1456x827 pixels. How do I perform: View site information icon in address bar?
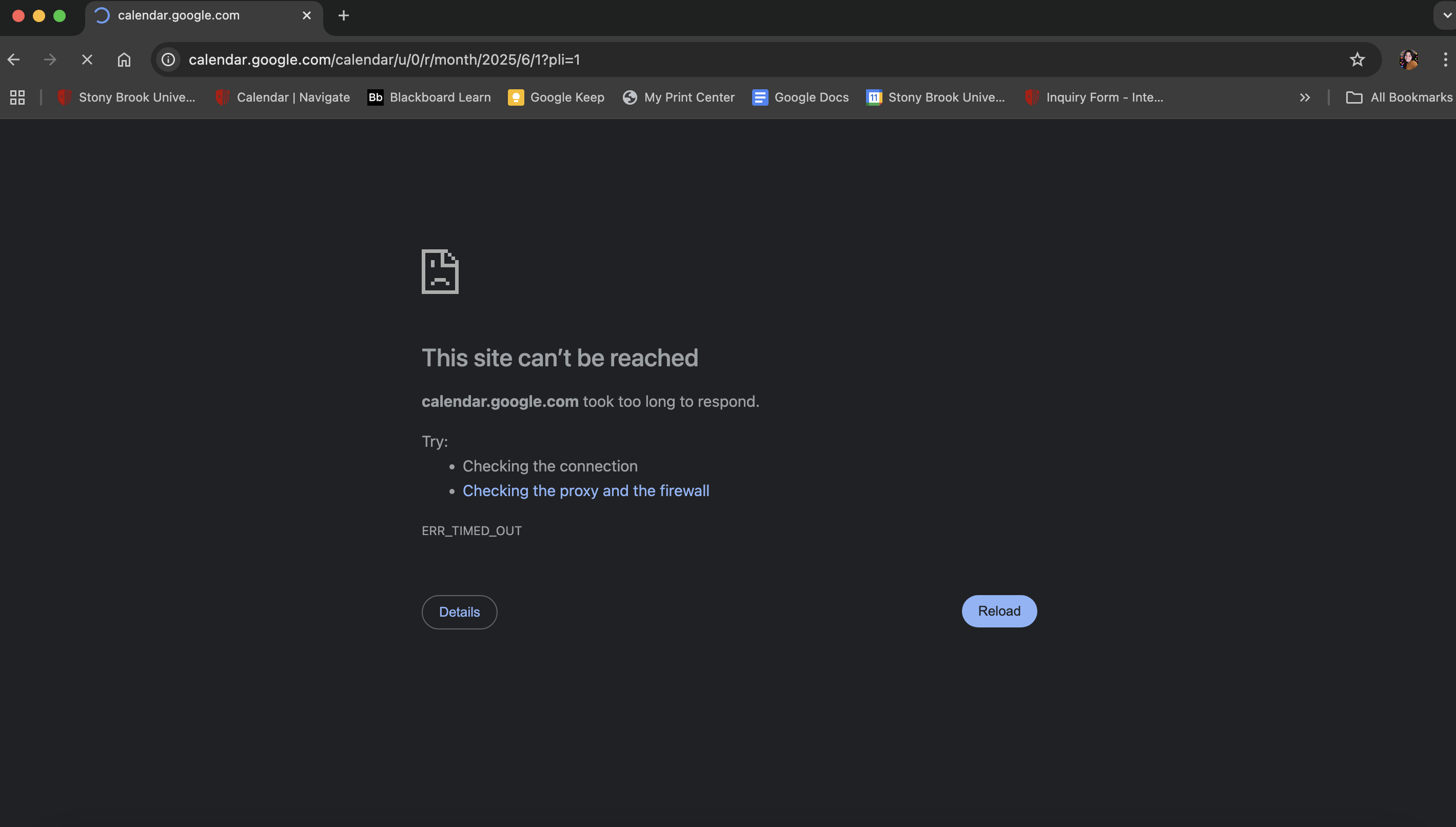click(x=168, y=60)
